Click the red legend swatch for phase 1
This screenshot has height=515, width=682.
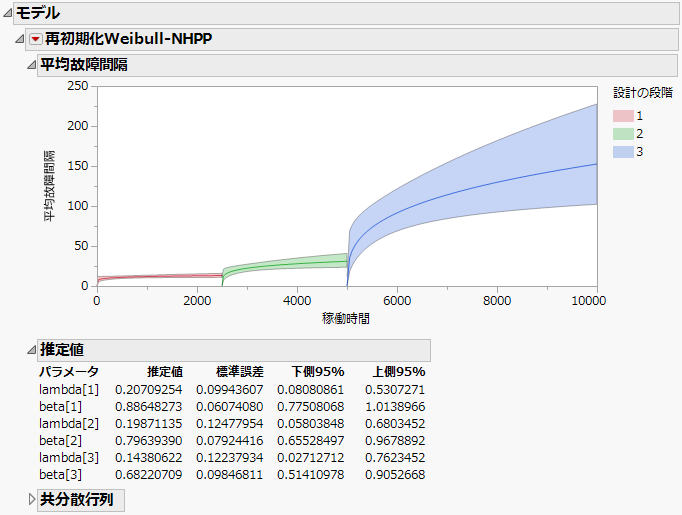tap(621, 116)
